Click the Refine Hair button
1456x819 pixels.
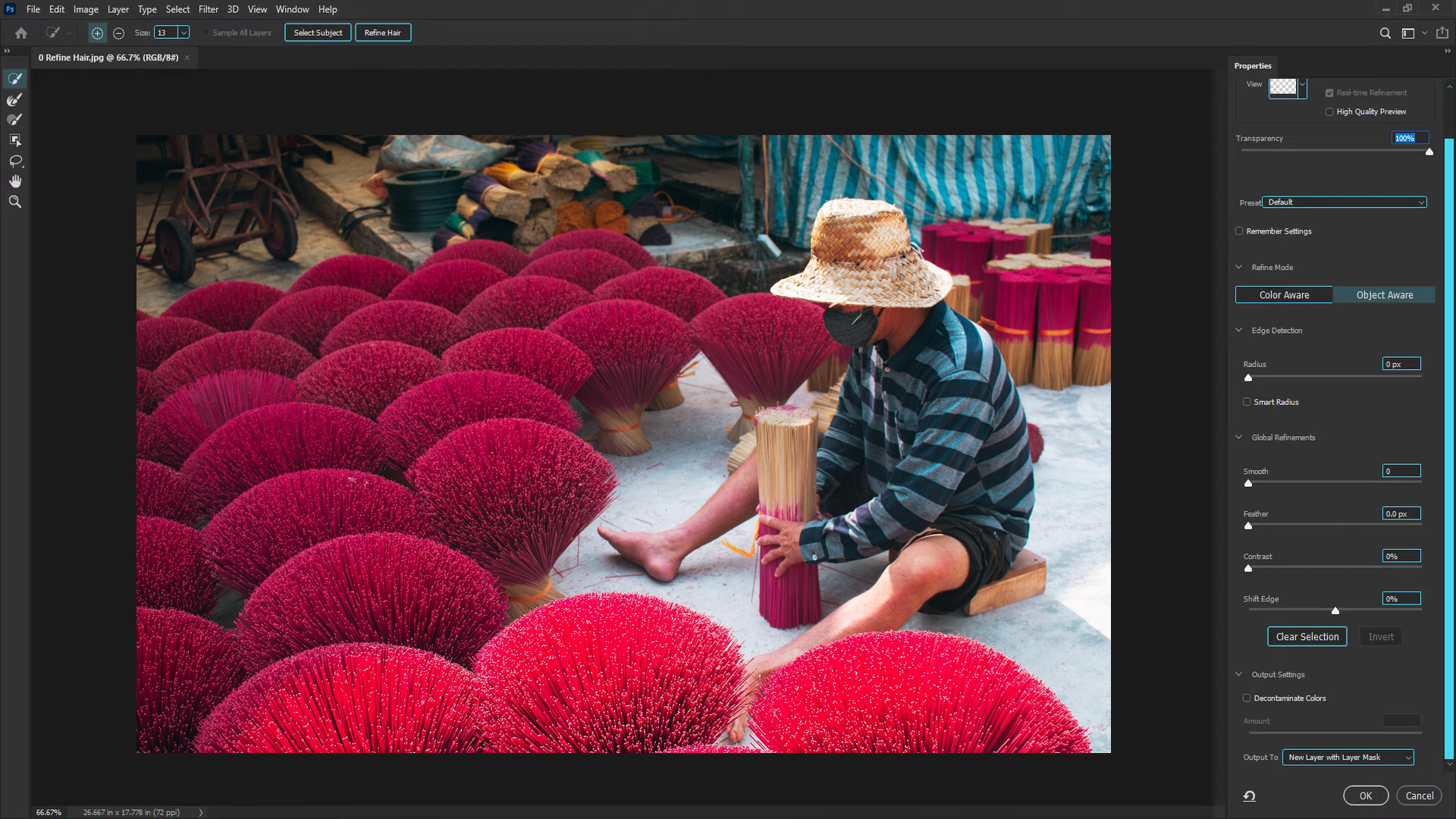click(382, 33)
